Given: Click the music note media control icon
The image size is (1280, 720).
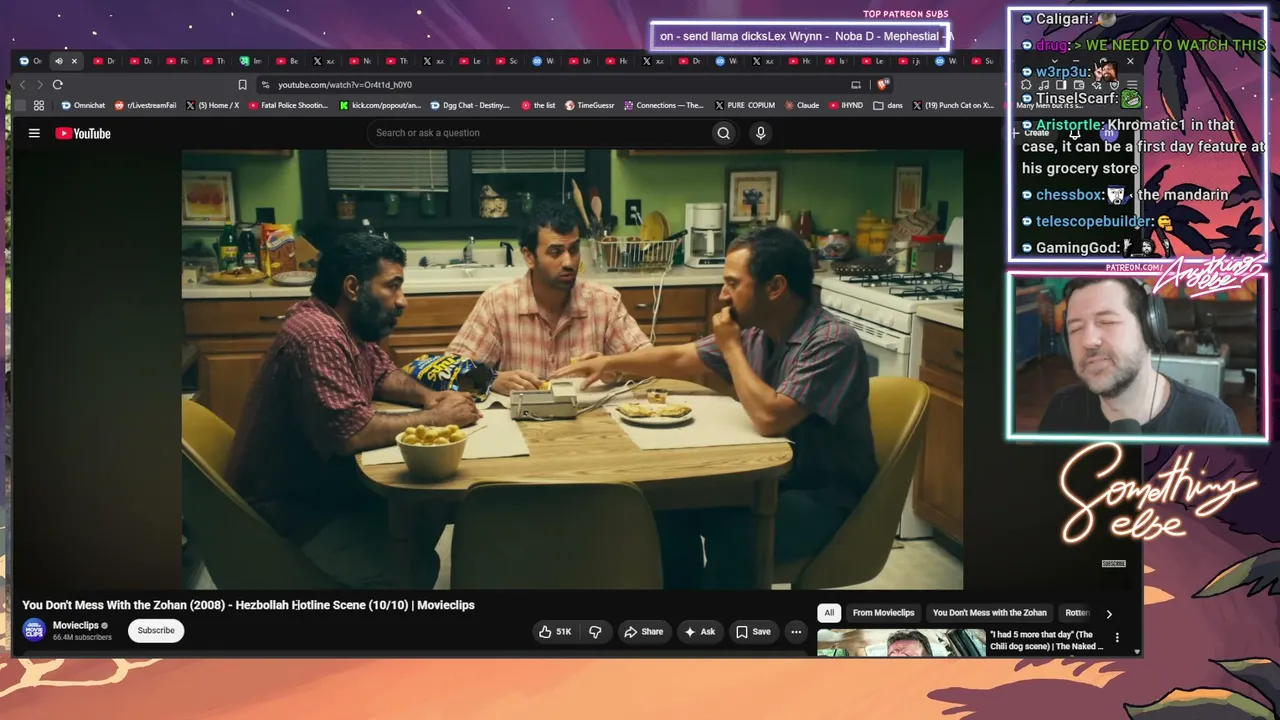Looking at the screenshot, I should click(1042, 85).
